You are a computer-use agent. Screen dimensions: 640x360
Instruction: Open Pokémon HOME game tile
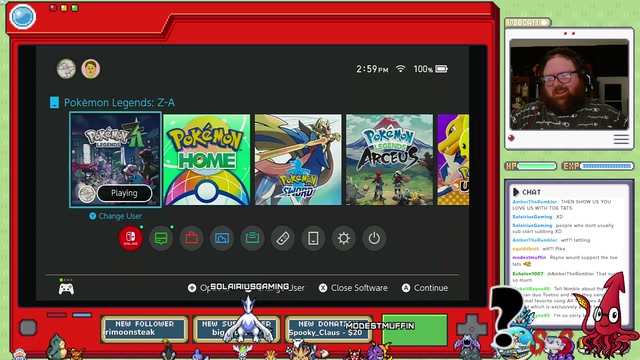pos(207,160)
